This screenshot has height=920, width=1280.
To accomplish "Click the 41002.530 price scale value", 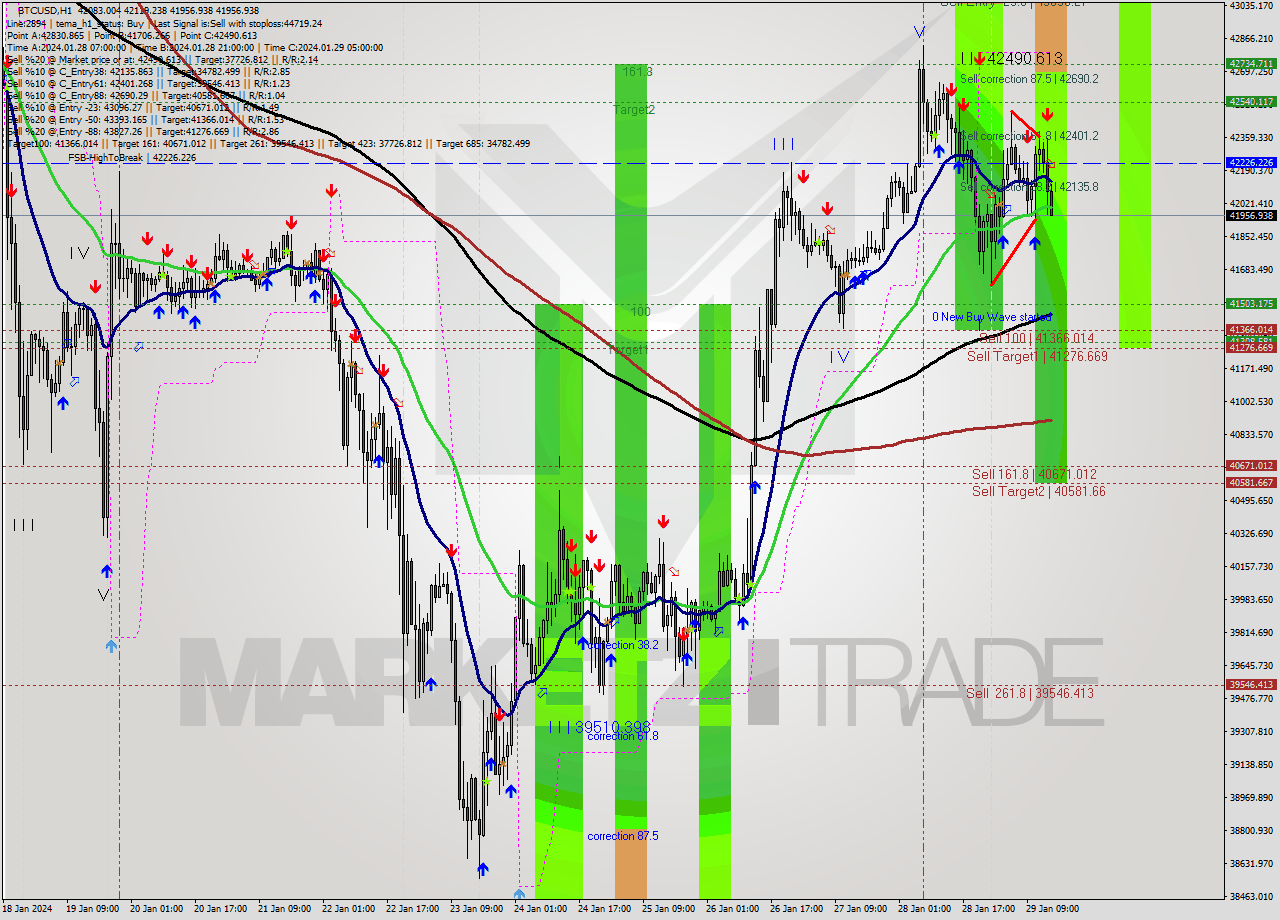I will pyautogui.click(x=1252, y=401).
